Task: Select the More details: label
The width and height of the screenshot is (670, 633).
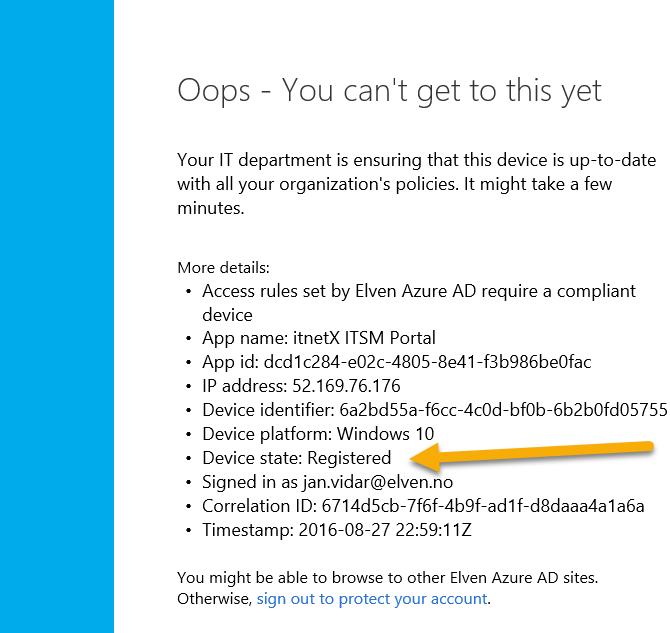Action: (x=223, y=268)
